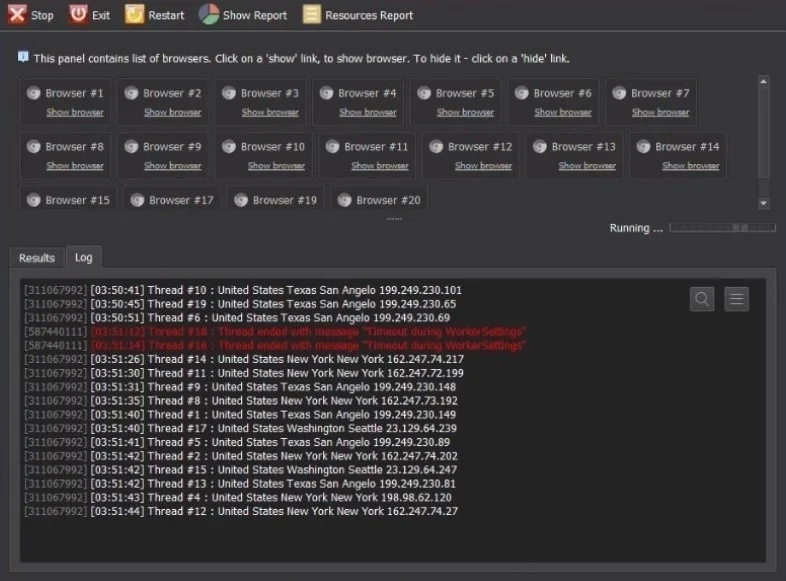
Task: Click the Browser #8 chrome icon
Action: pos(34,146)
